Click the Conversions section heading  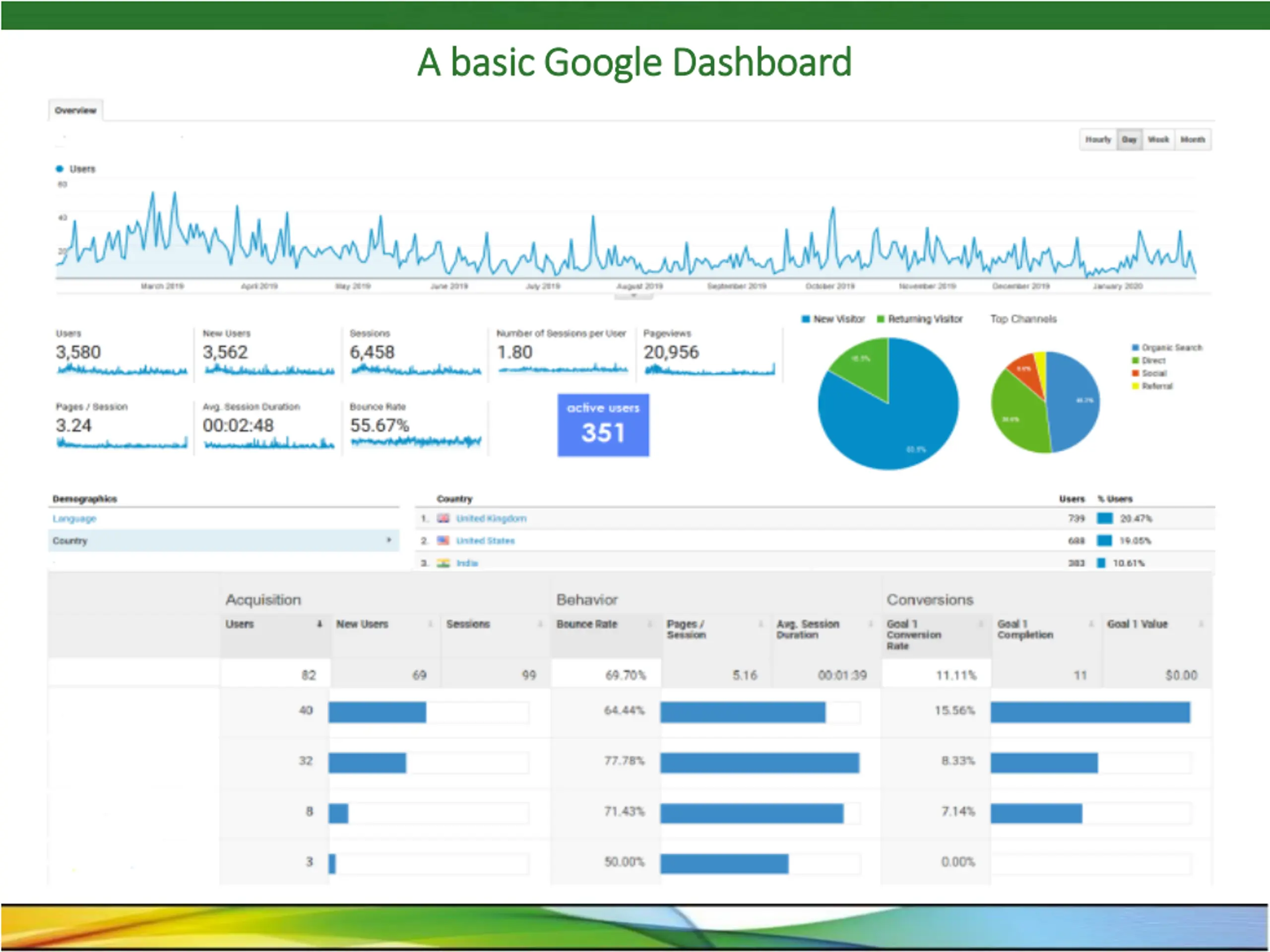pyautogui.click(x=930, y=600)
